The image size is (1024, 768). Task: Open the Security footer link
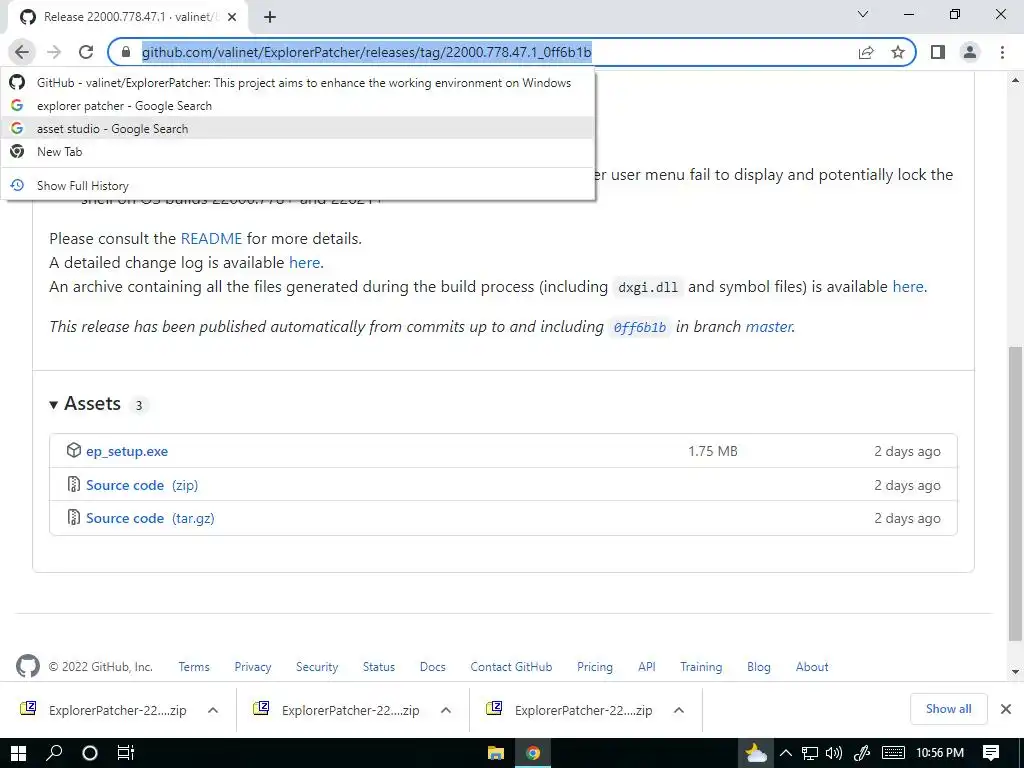[x=317, y=667]
